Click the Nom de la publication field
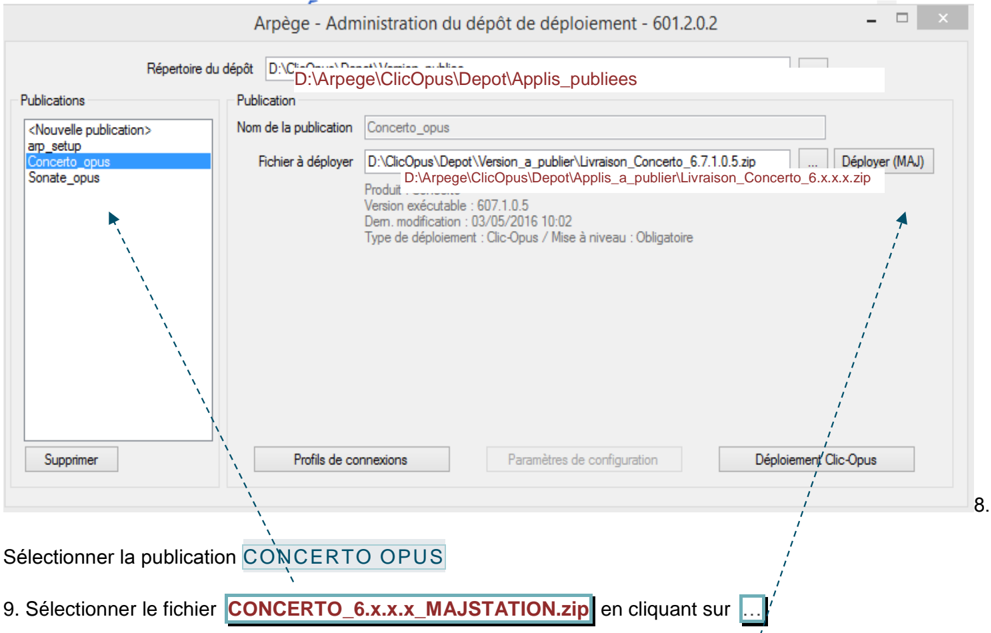Viewport: 991px width, 633px height. (595, 128)
